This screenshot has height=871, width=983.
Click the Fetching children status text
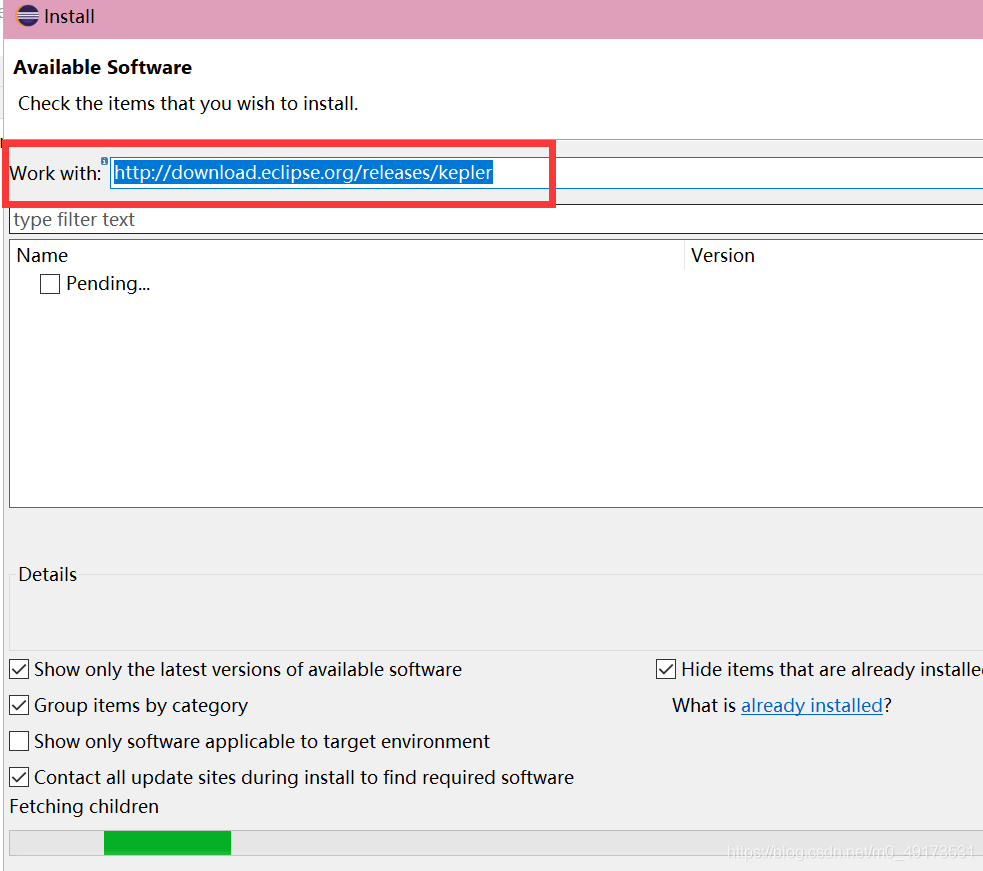(x=84, y=806)
